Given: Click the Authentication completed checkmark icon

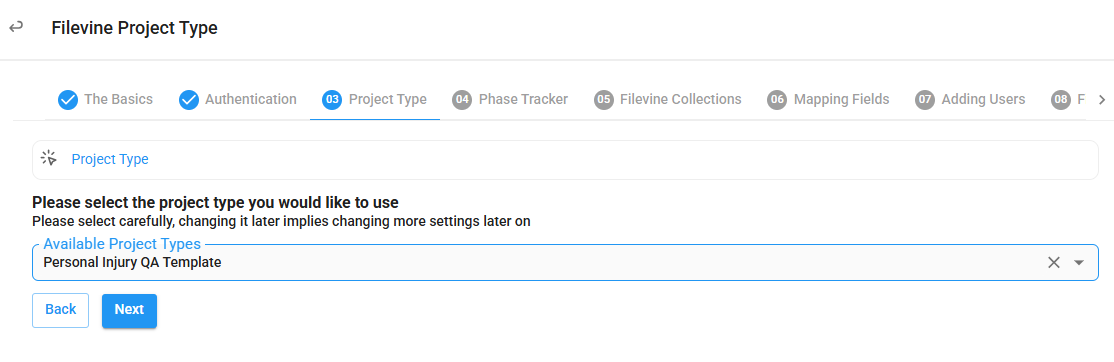Looking at the screenshot, I should (189, 100).
